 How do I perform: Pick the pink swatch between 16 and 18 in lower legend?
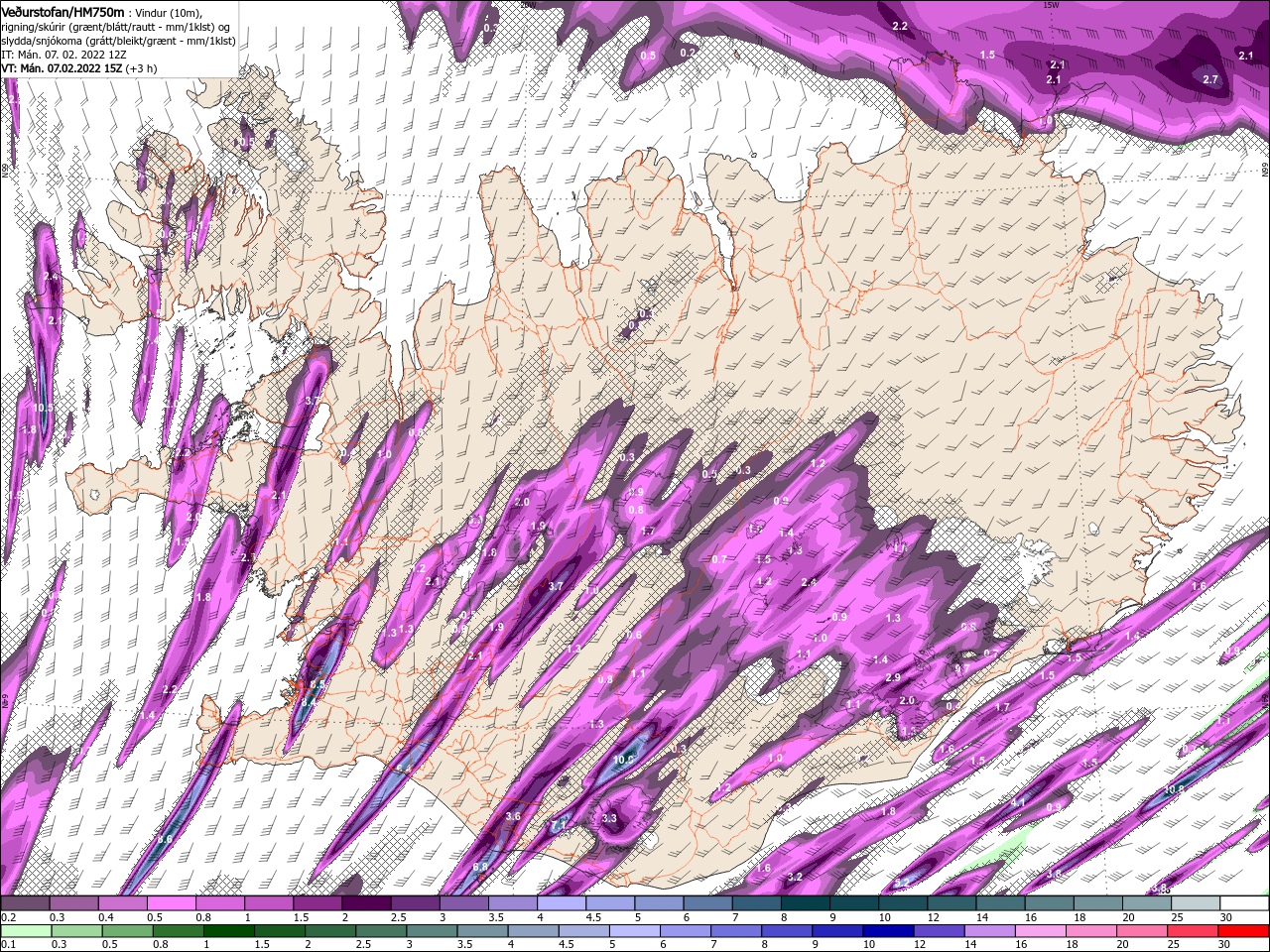tap(1040, 931)
